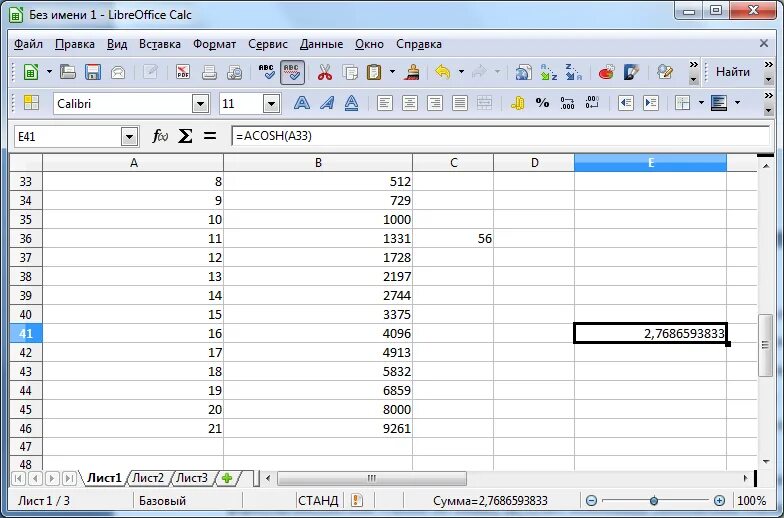This screenshot has width=784, height=518.
Task: Justify cell text
Action: [460, 103]
